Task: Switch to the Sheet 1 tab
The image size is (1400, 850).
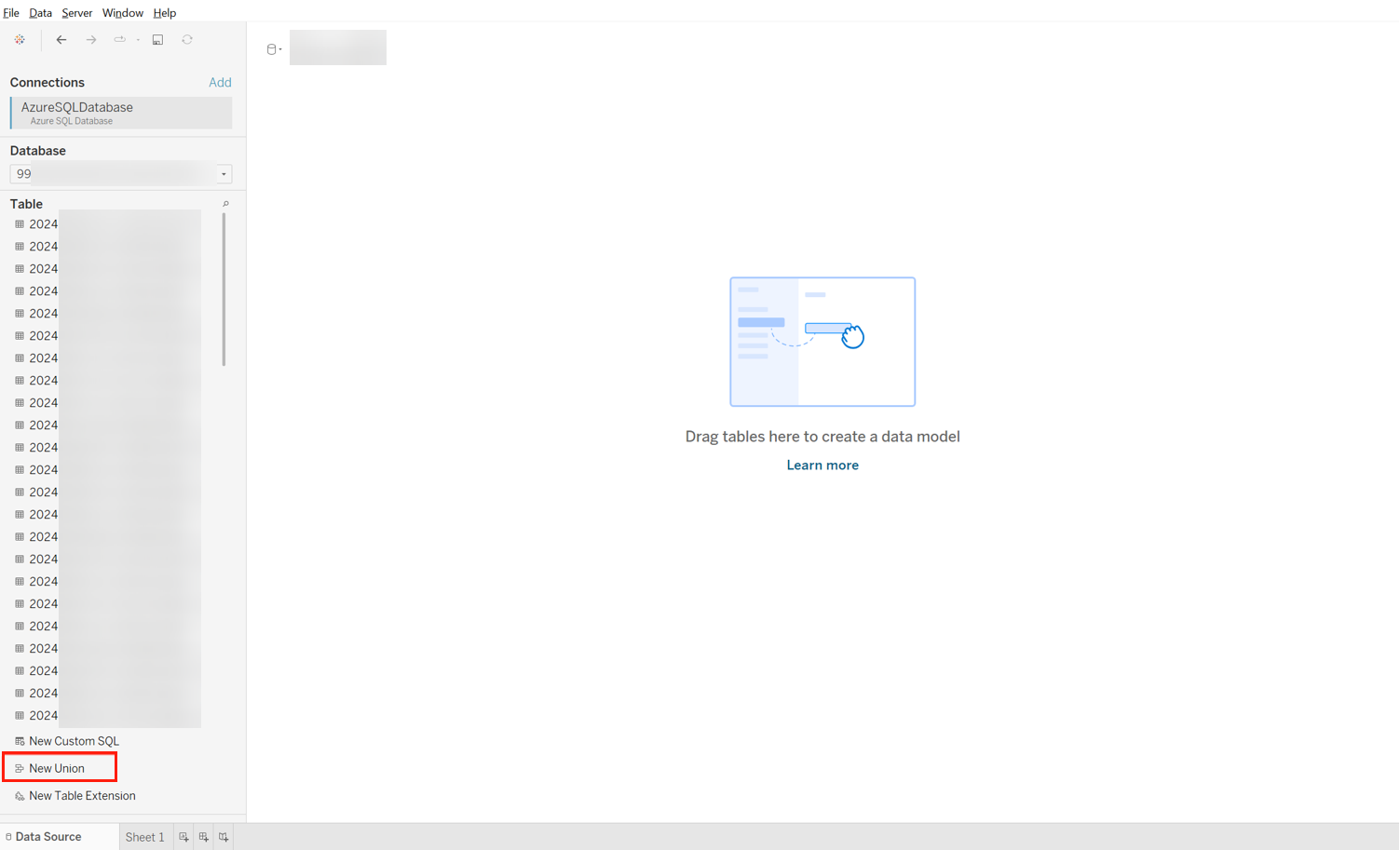Action: [x=144, y=837]
